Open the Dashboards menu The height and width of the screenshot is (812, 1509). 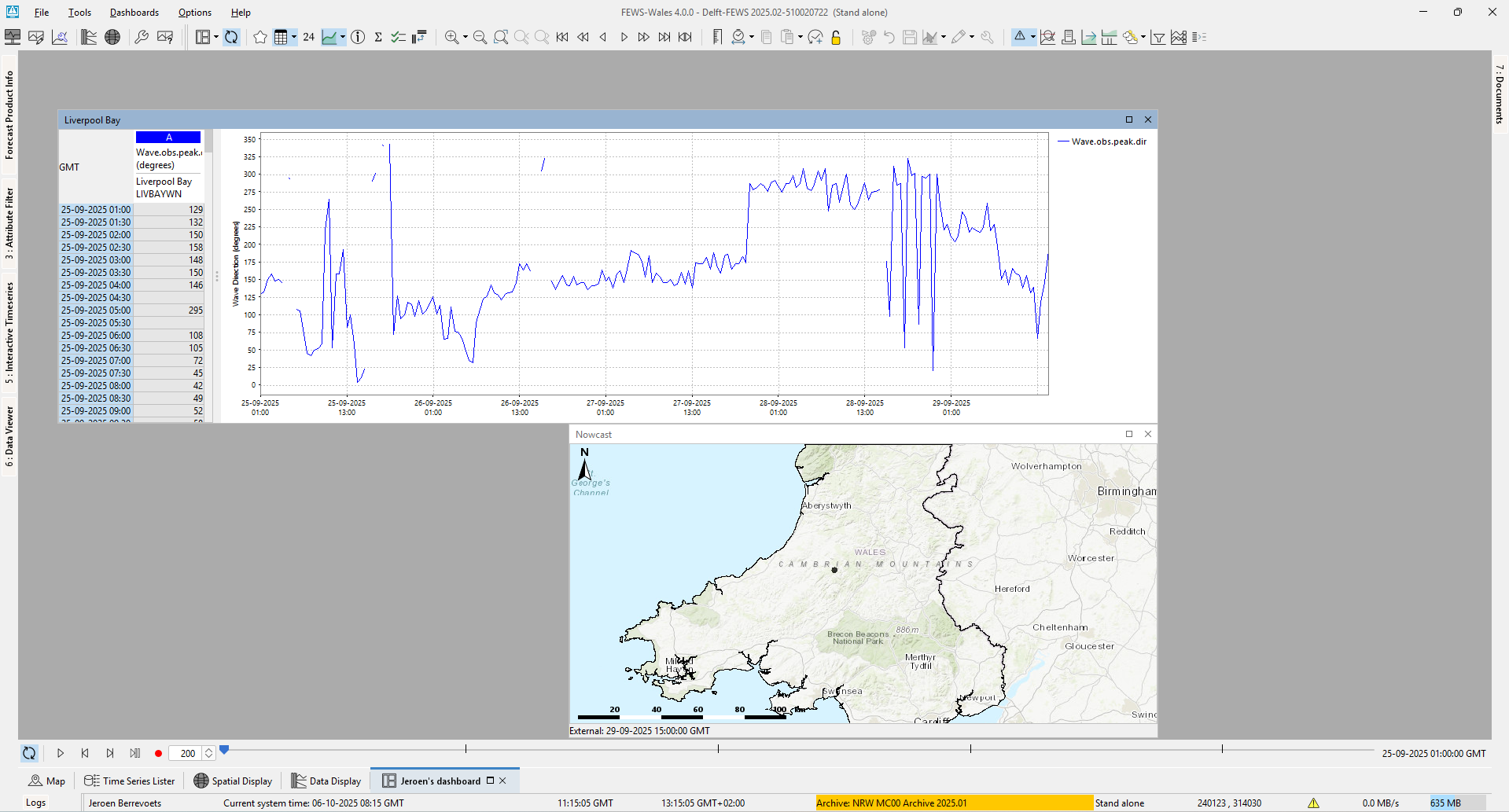(x=134, y=13)
